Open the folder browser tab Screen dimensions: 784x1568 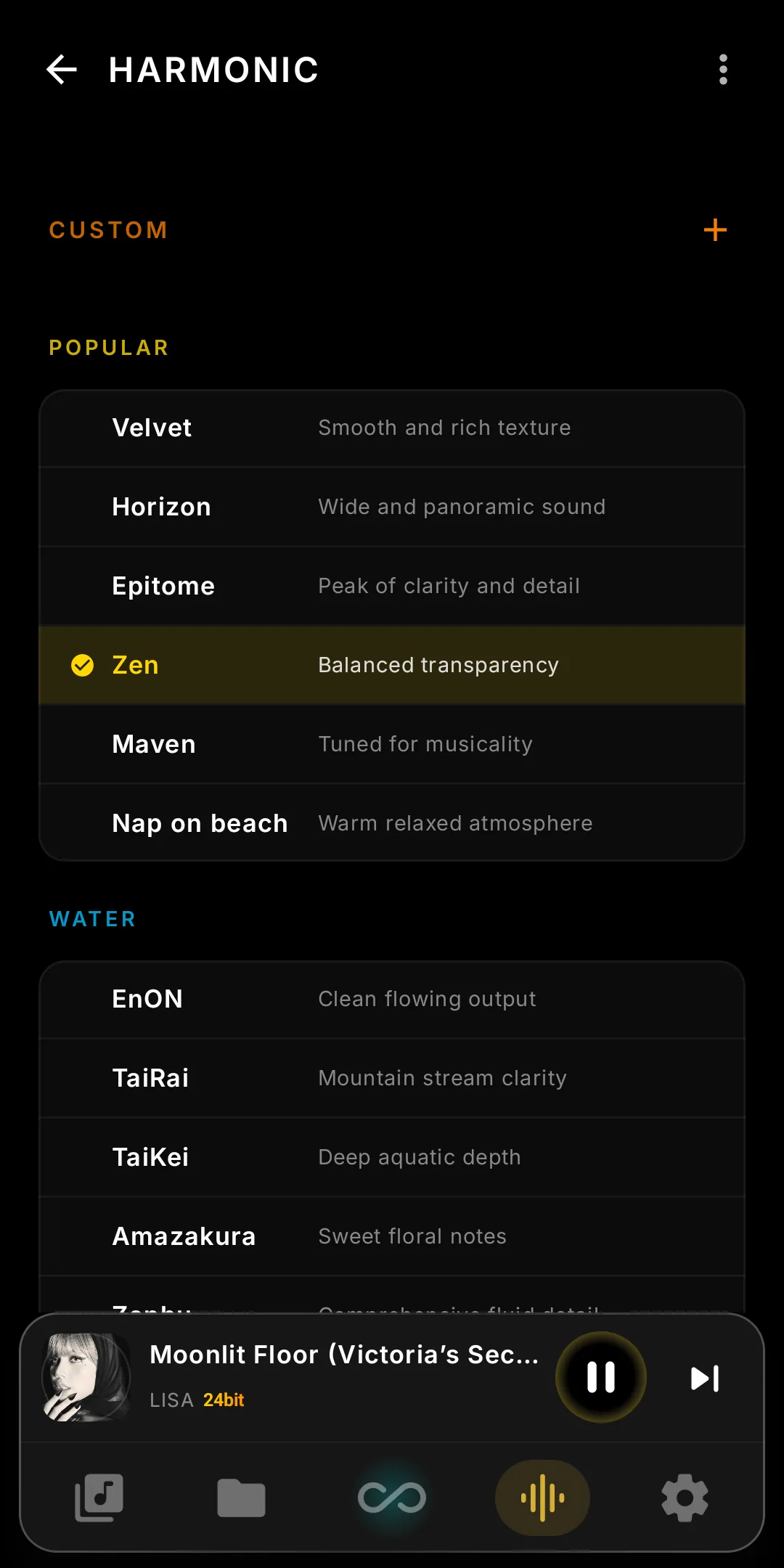(242, 1498)
